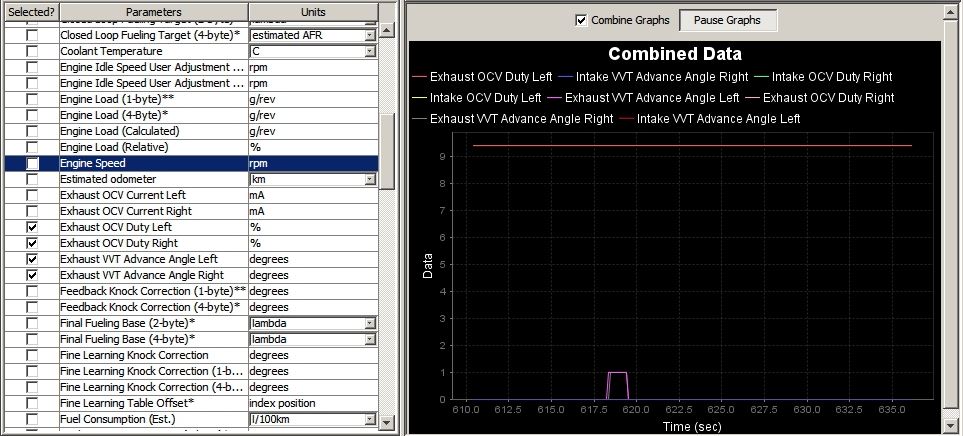Uncheck Exhaust OCV Duty Right parameter

coord(32,243)
